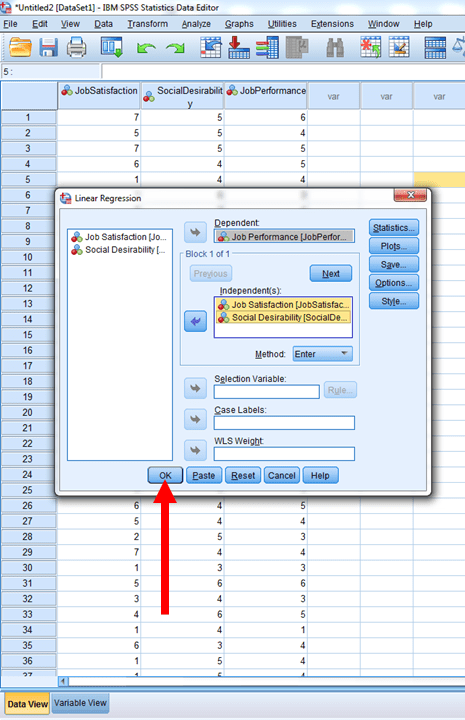This screenshot has width=465, height=720.
Task: Open the Help menu in menu bar
Action: tap(423, 24)
